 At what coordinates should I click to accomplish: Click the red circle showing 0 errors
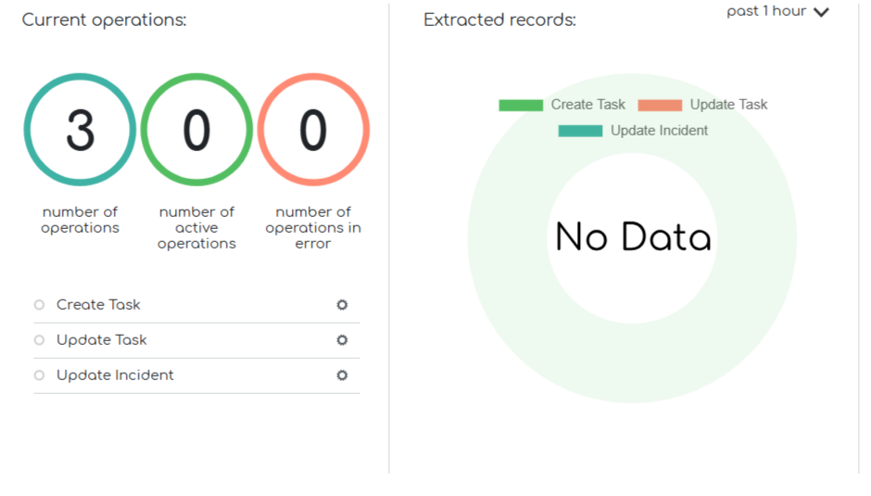point(313,129)
